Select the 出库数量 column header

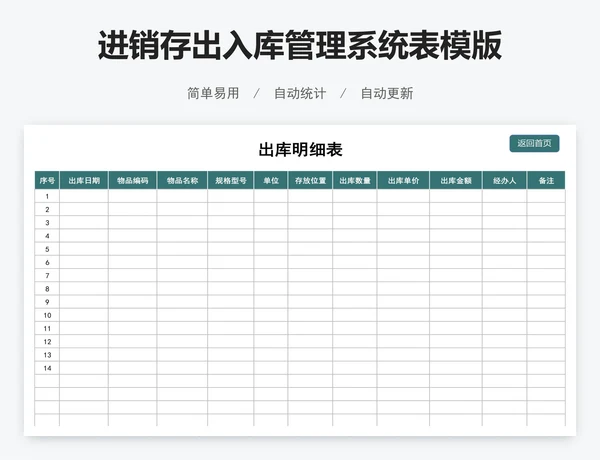click(x=355, y=181)
